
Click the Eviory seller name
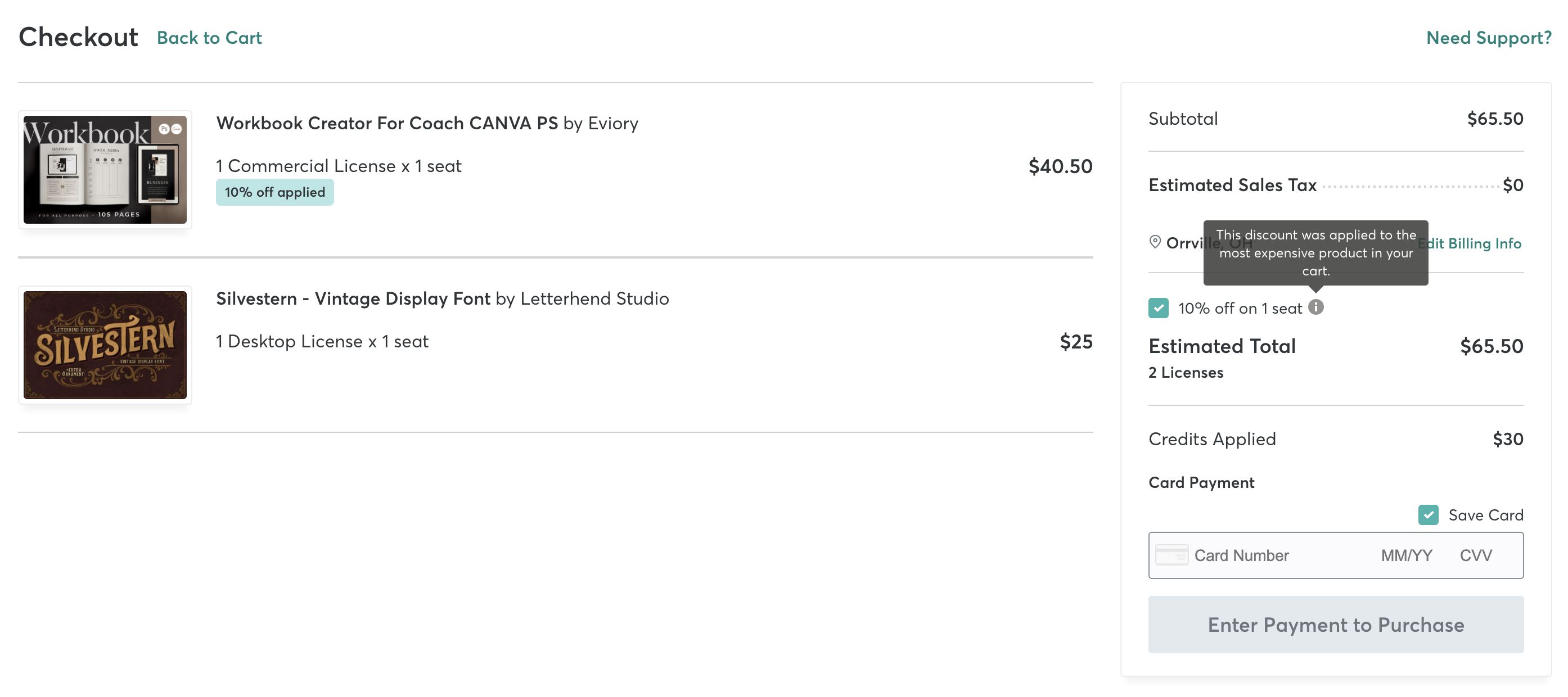click(x=613, y=124)
